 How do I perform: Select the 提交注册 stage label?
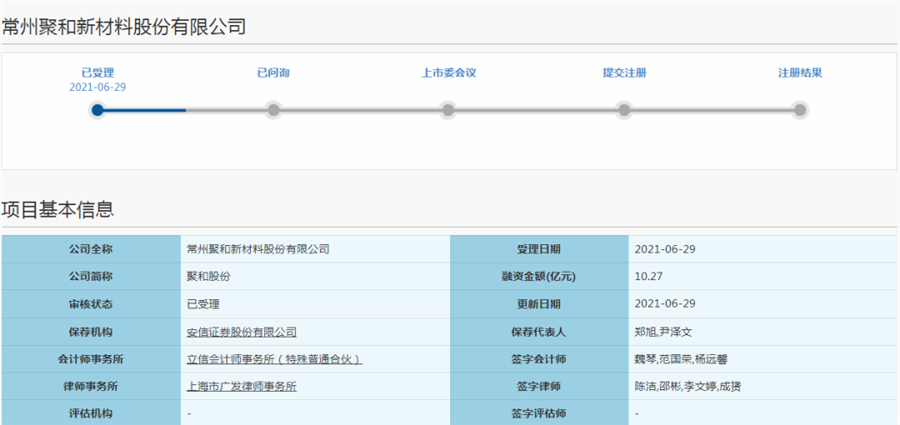tap(624, 73)
